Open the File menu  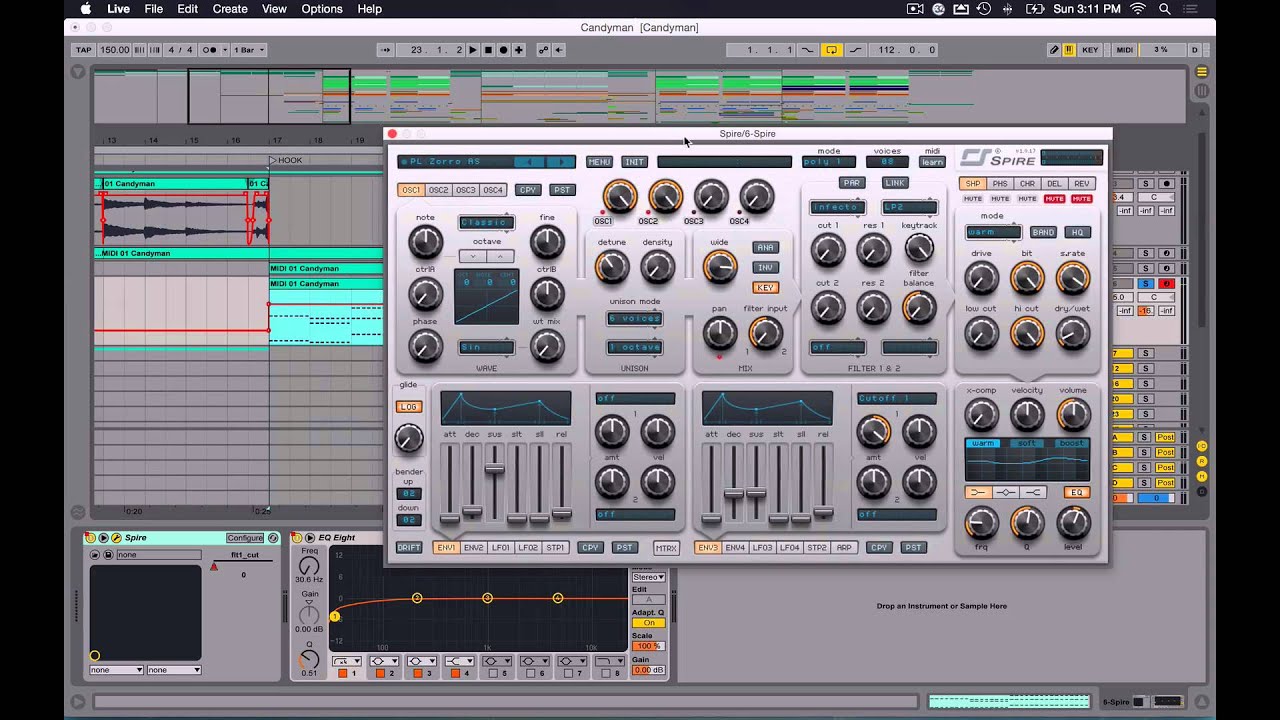click(x=153, y=9)
